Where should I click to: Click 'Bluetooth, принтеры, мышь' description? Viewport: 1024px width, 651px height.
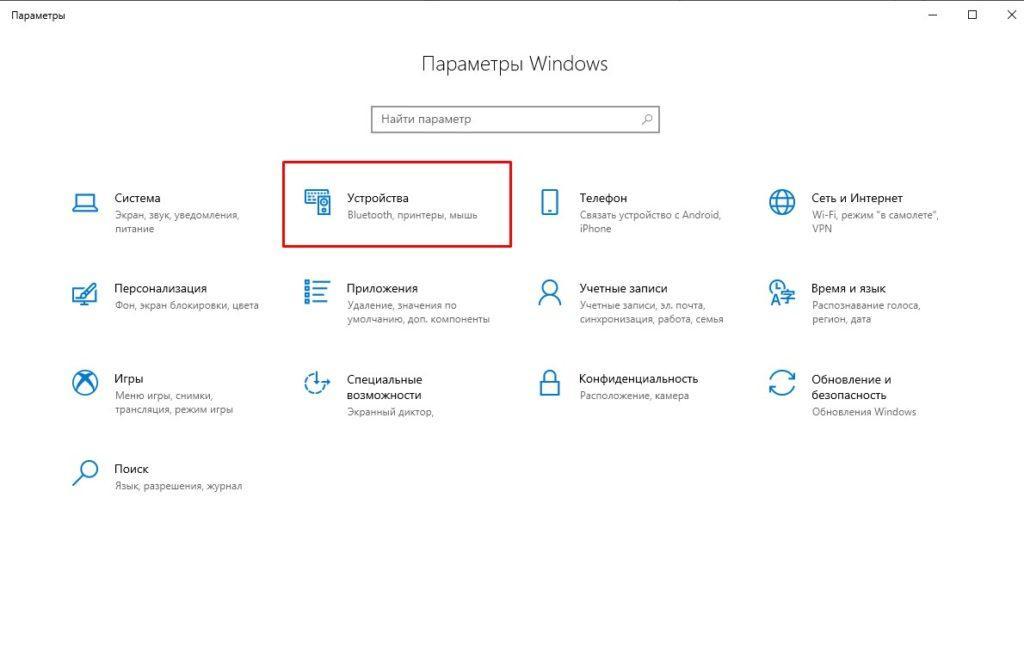click(x=412, y=215)
